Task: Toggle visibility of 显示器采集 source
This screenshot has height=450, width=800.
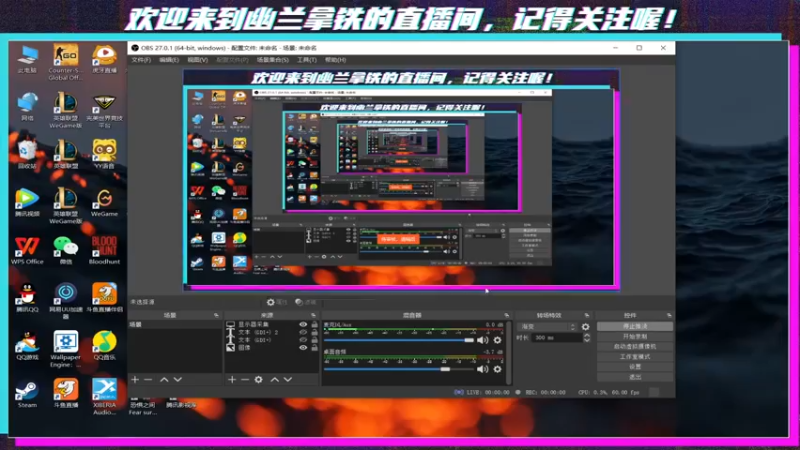Action: click(x=303, y=324)
